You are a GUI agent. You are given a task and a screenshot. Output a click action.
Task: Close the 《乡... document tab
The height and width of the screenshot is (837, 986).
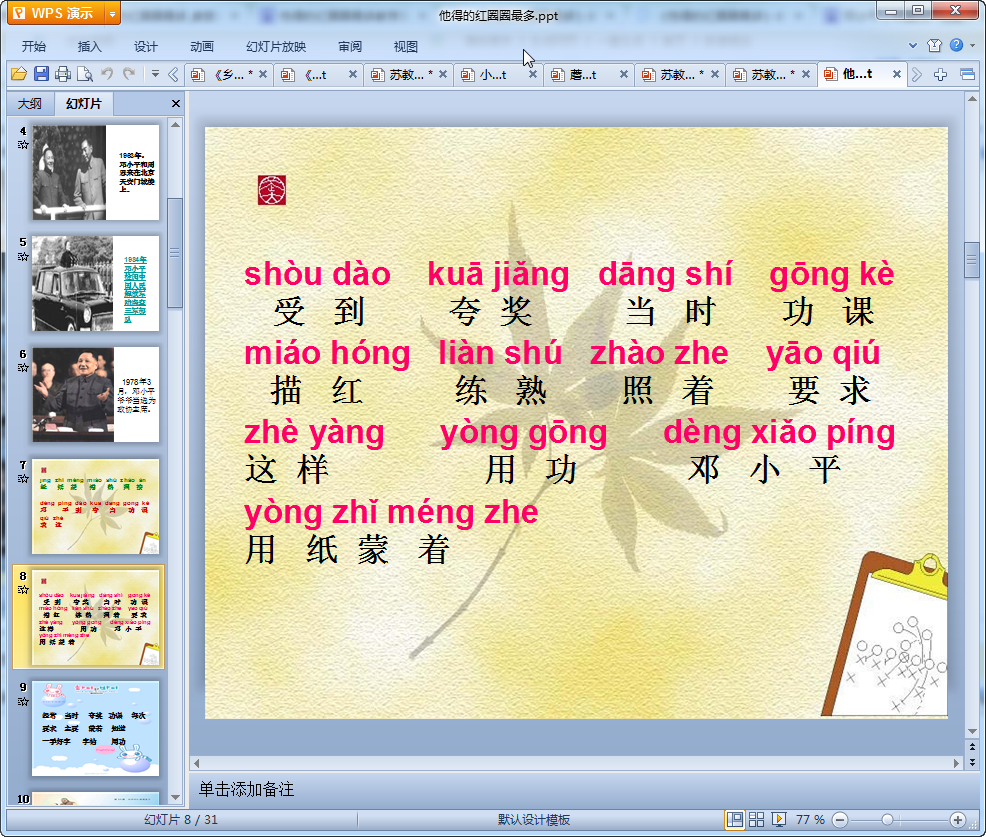(x=263, y=74)
